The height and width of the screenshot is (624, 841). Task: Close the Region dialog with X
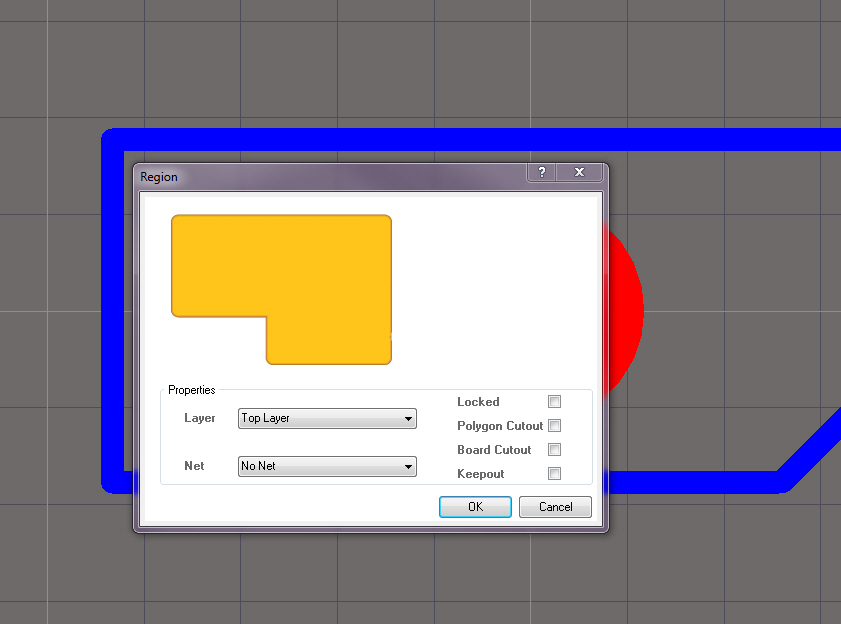pyautogui.click(x=579, y=172)
